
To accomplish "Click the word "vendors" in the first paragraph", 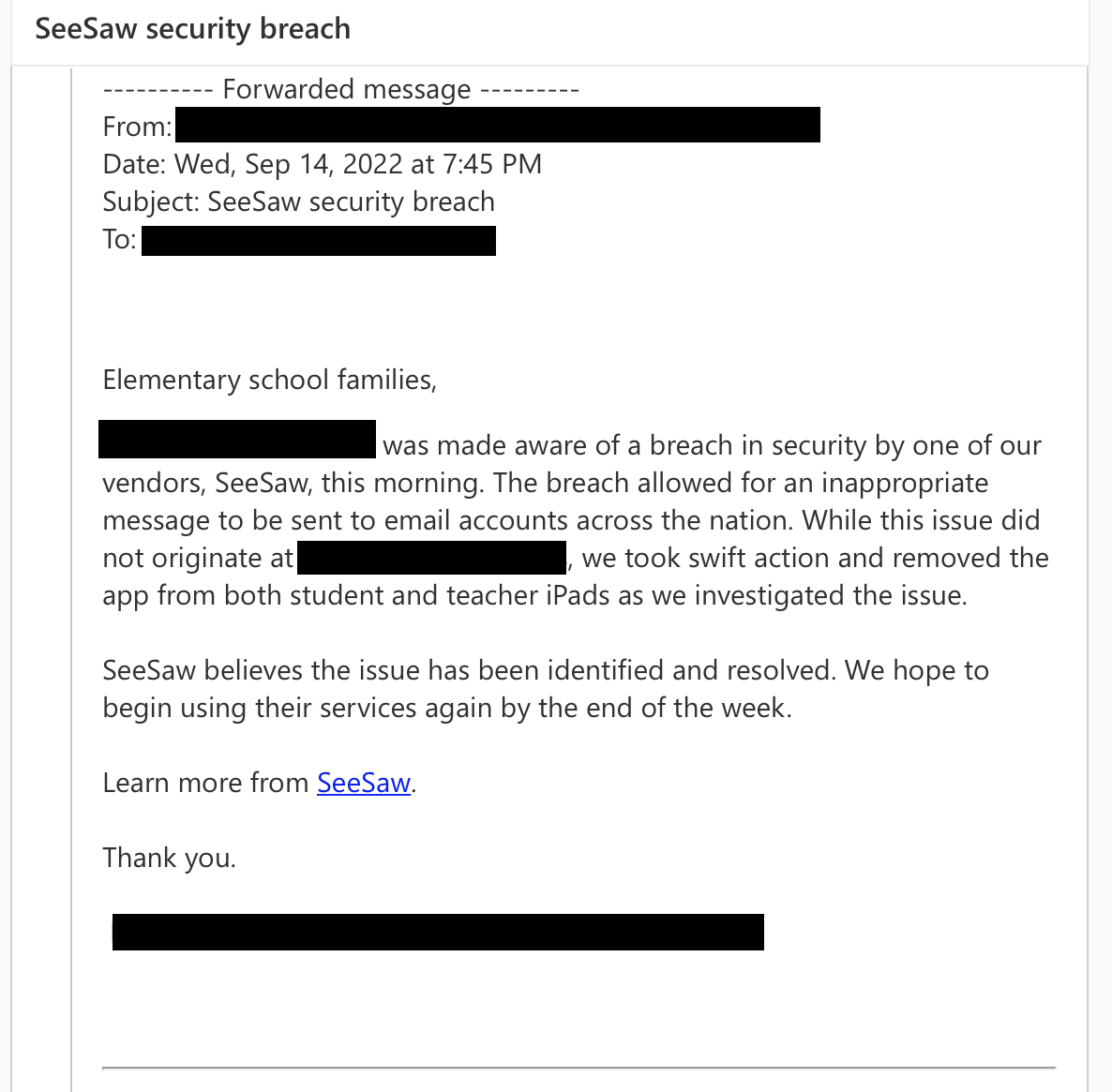I will pos(152,483).
